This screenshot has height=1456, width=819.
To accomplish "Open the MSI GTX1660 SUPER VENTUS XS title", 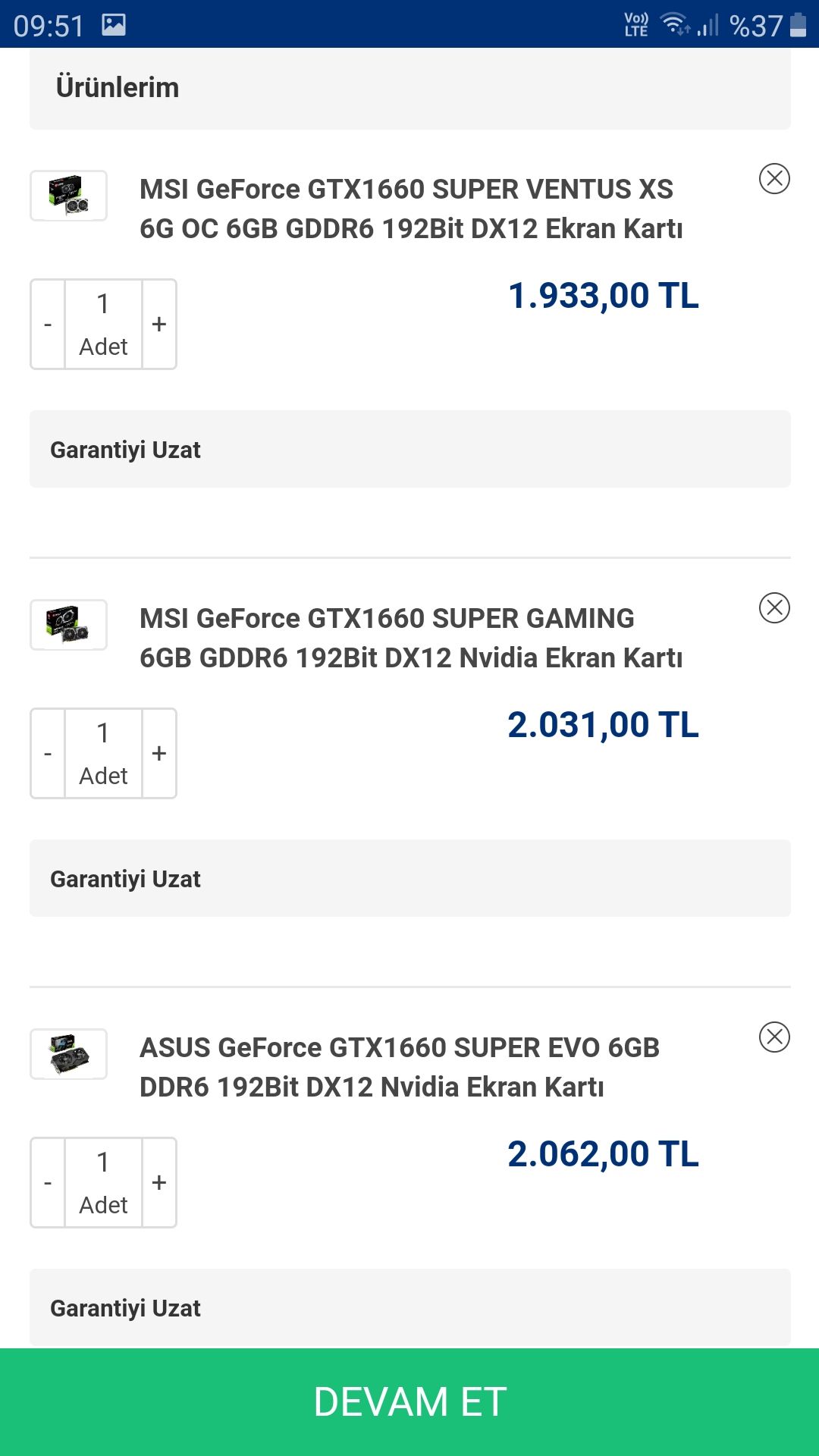I will 410,209.
